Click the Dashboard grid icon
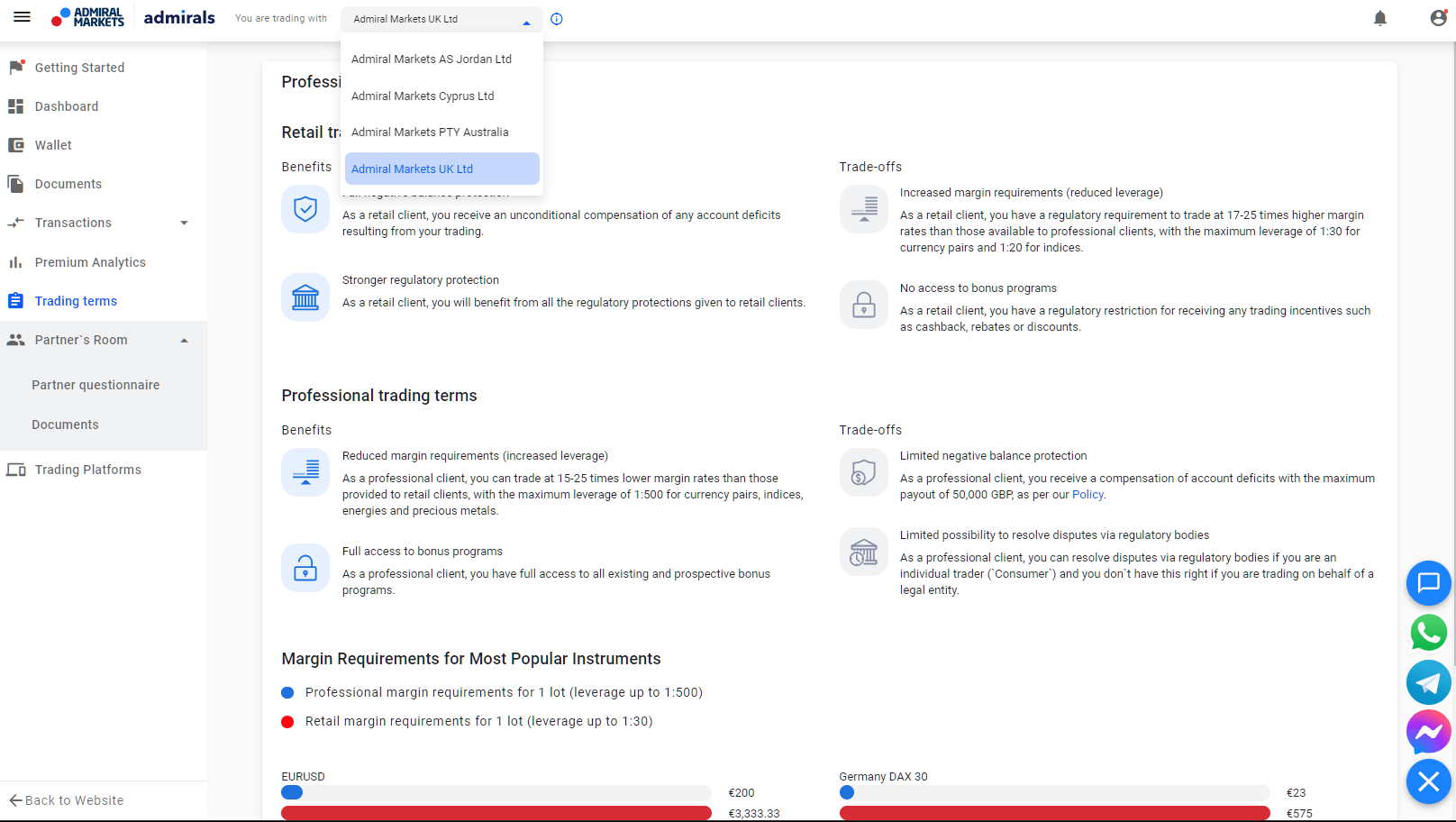The width and height of the screenshot is (1456, 822). click(x=16, y=106)
